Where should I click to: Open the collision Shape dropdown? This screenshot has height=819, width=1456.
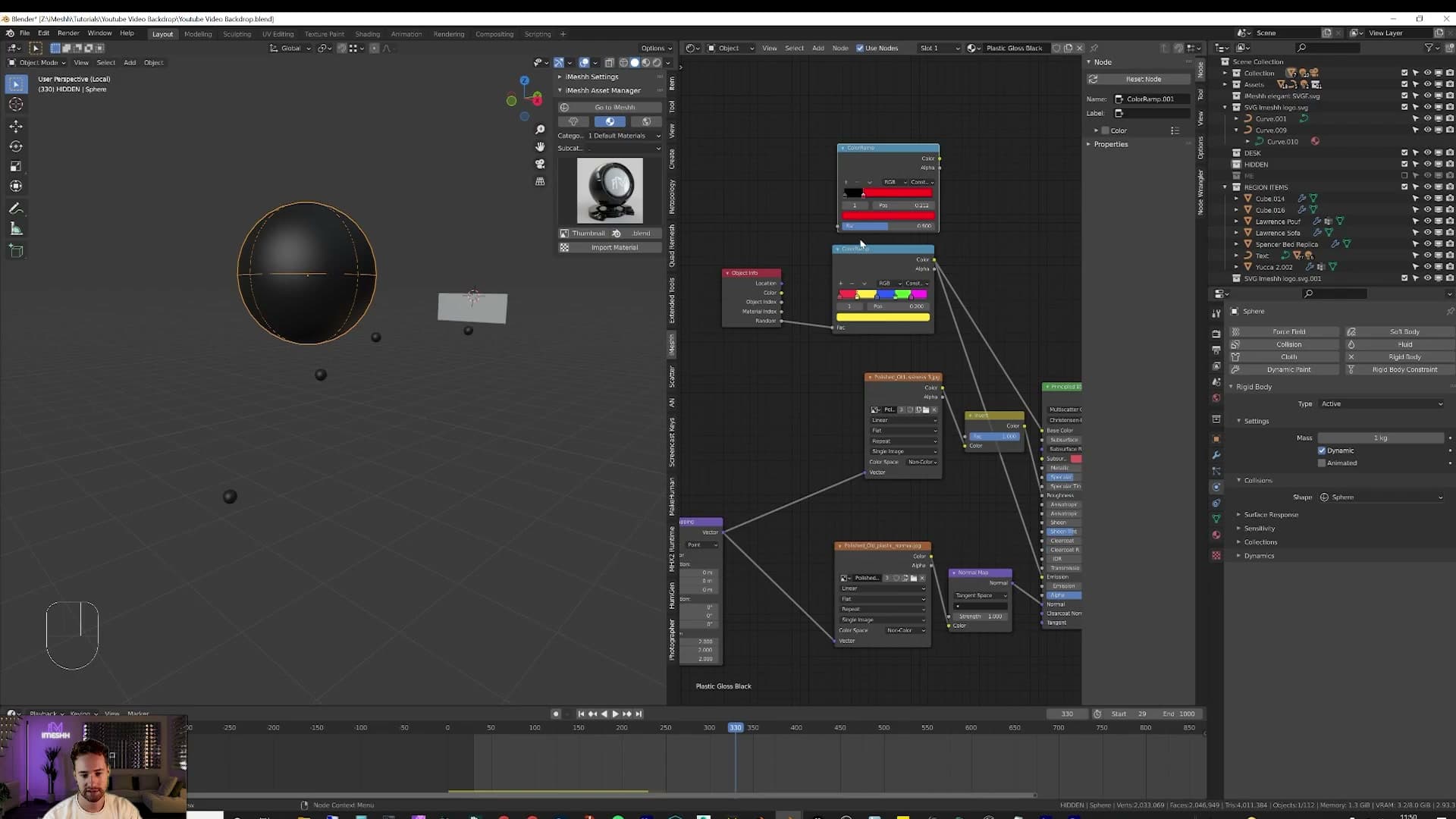tap(1382, 497)
